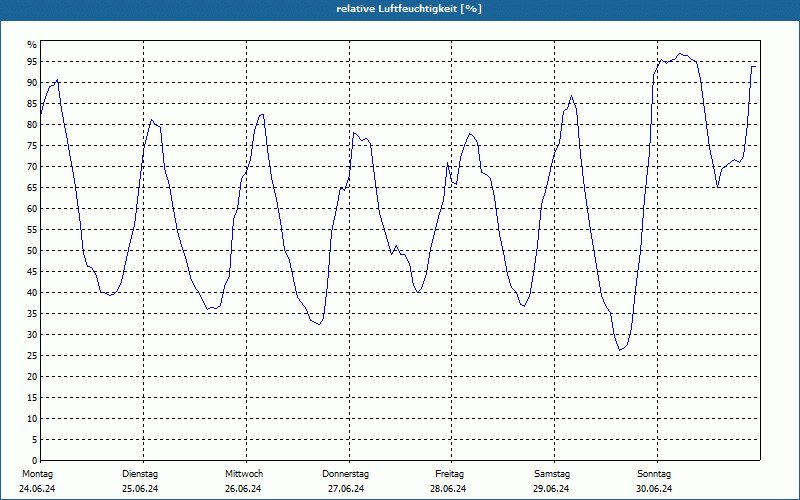Screen dimensions: 800x500
Task: Click the y-axis value 10
Action: (x=32, y=418)
